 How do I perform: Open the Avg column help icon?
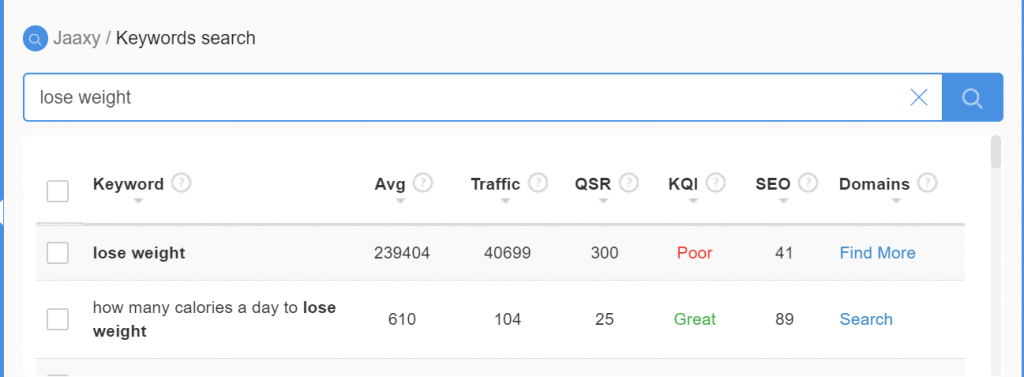pyautogui.click(x=423, y=182)
